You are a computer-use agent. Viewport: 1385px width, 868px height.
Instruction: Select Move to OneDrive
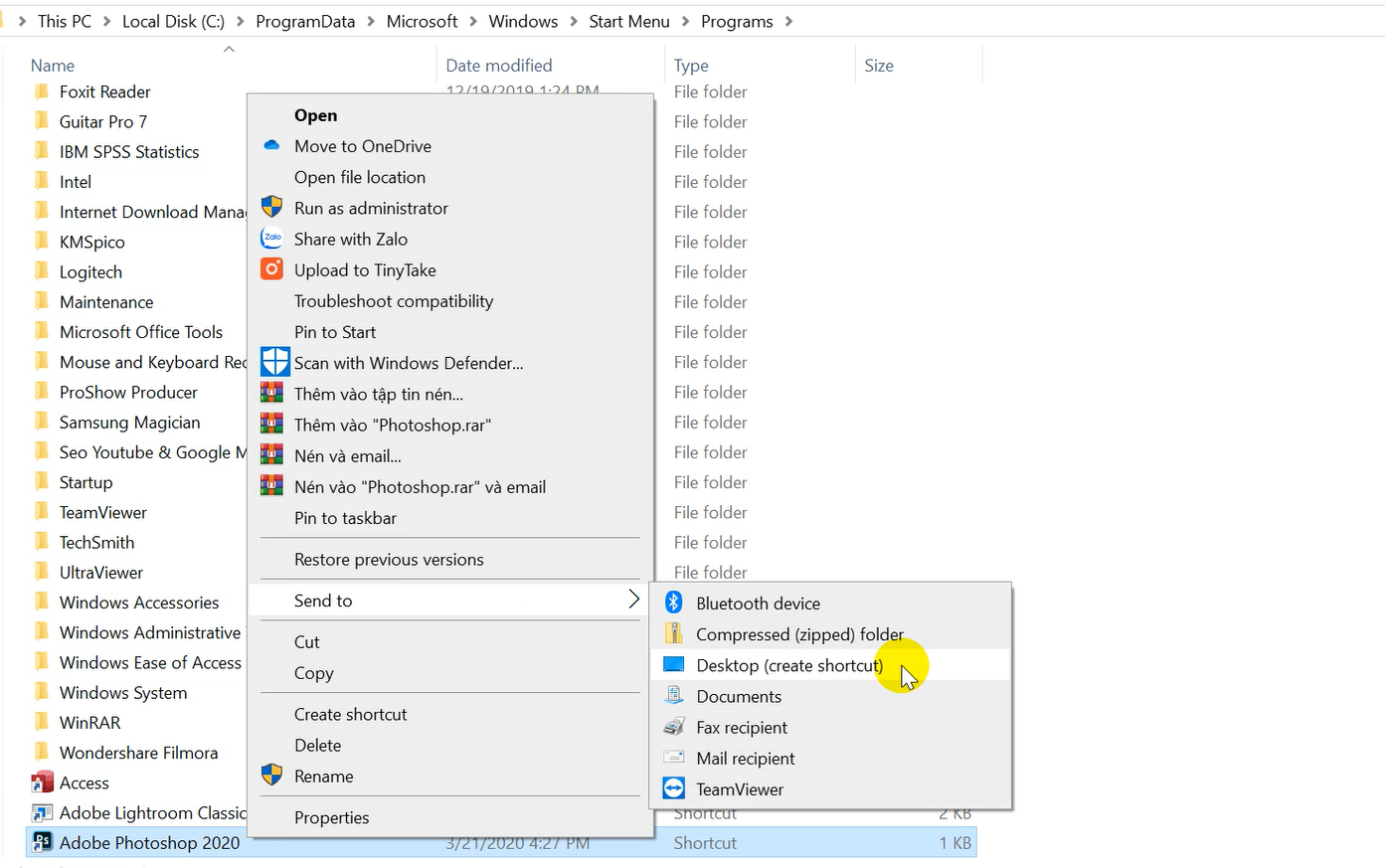363,146
